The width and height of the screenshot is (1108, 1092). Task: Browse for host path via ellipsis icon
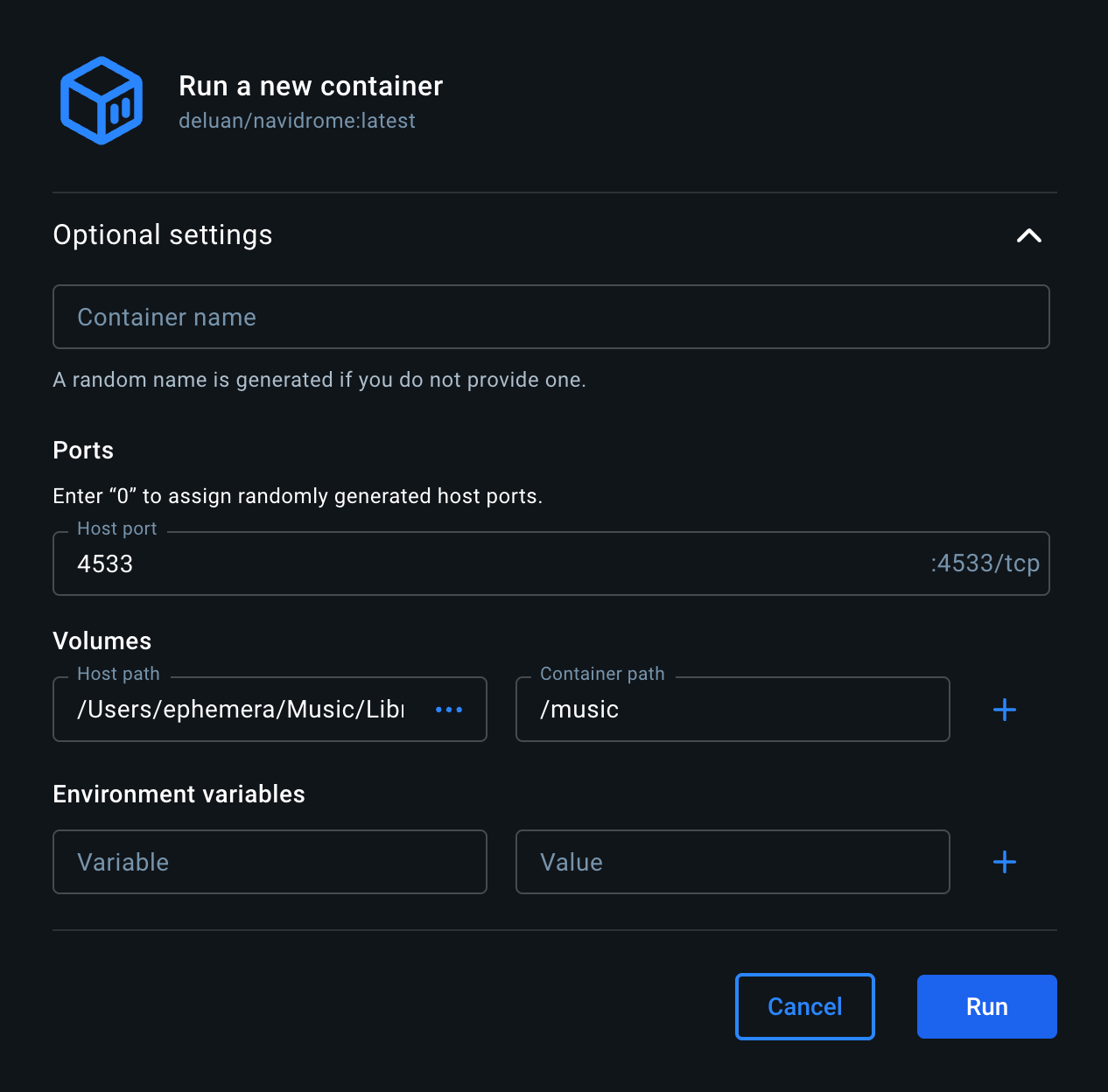(449, 710)
